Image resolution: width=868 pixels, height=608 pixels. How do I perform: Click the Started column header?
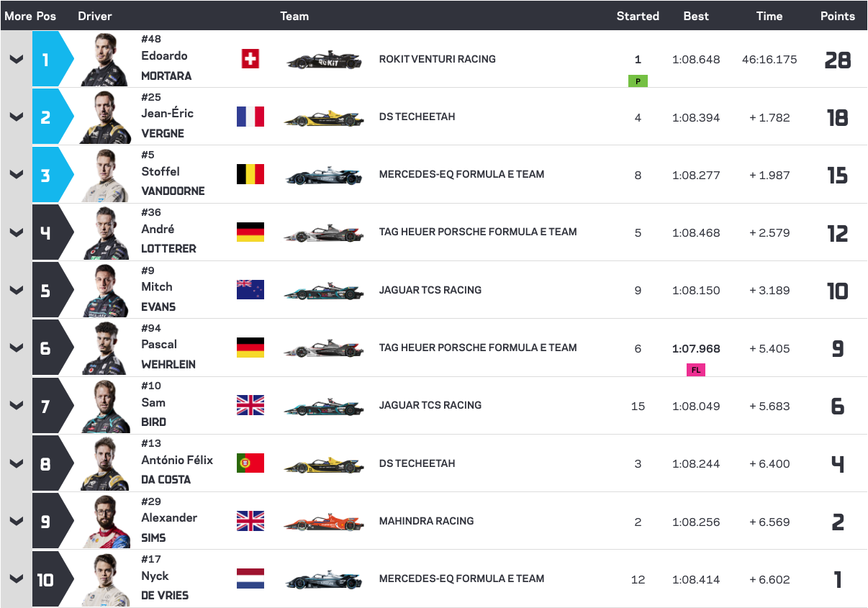(637, 16)
